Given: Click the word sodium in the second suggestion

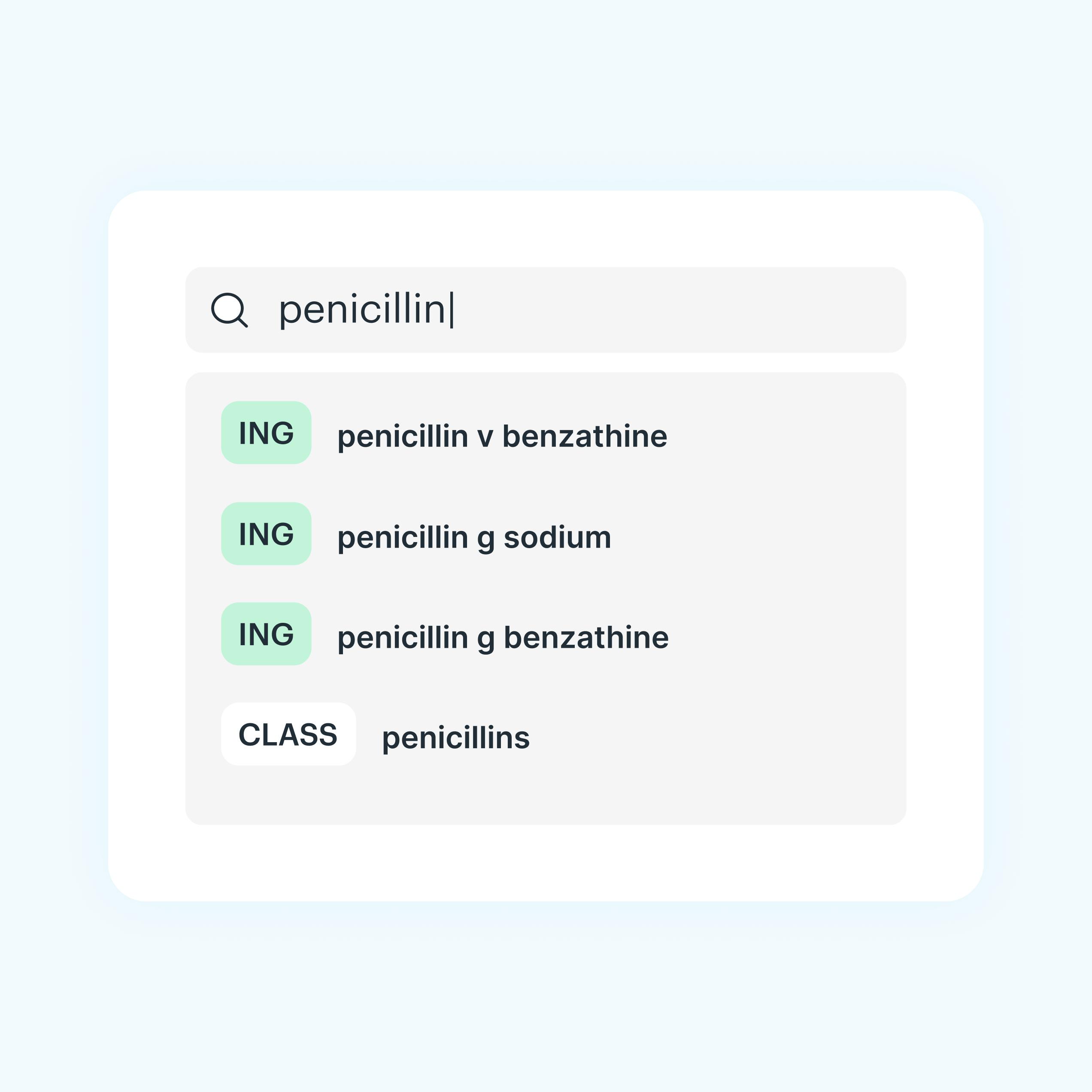Looking at the screenshot, I should [x=557, y=537].
